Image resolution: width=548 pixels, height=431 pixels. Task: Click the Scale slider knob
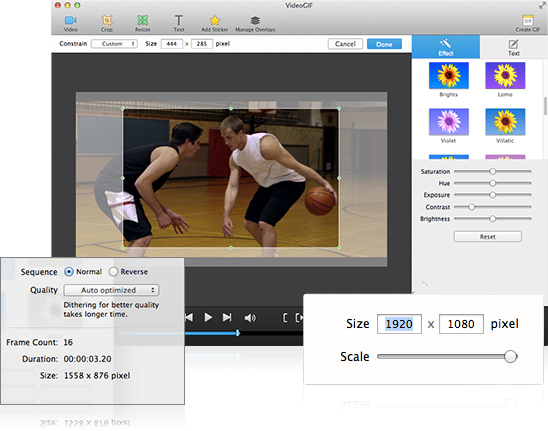click(510, 357)
